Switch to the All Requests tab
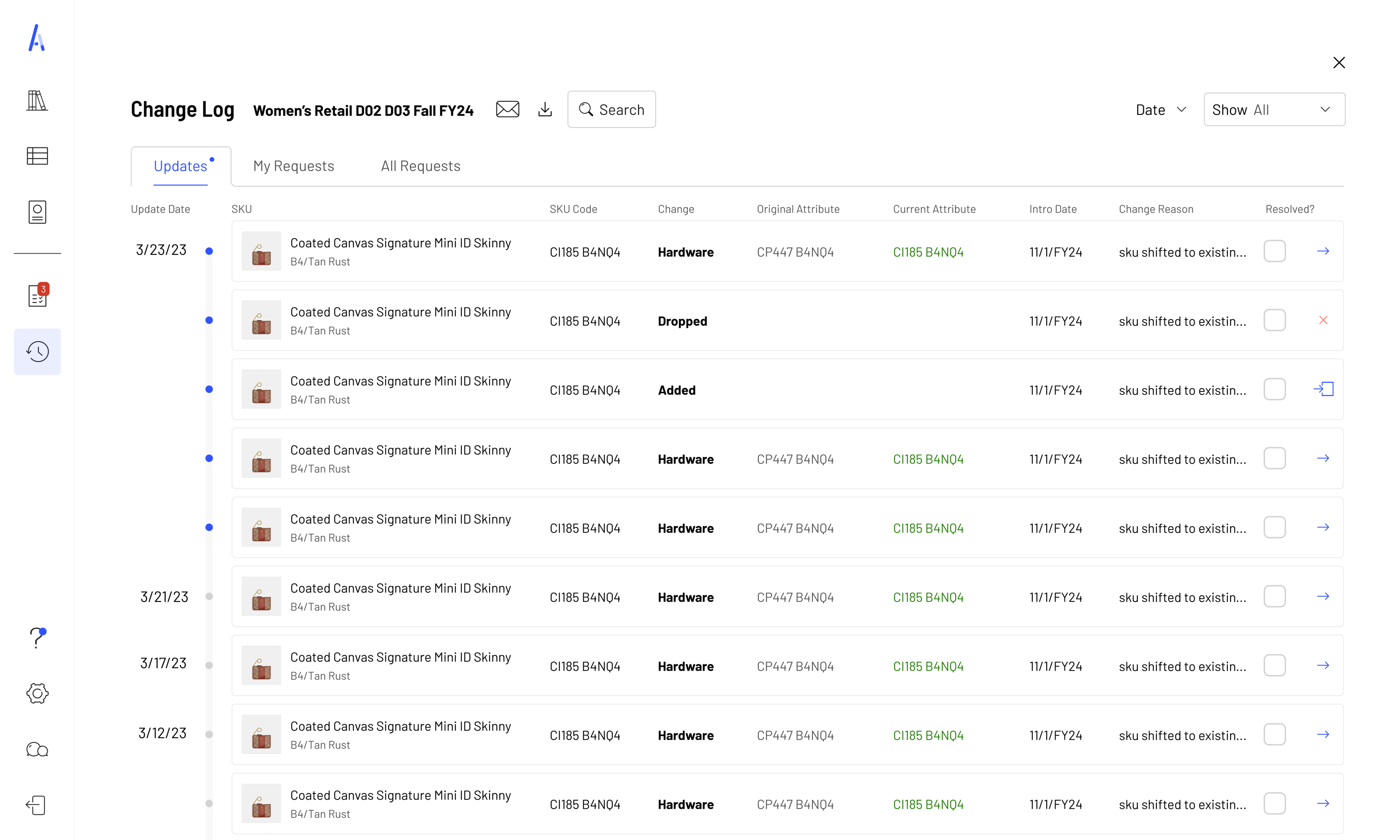1400x840 pixels. pos(420,166)
